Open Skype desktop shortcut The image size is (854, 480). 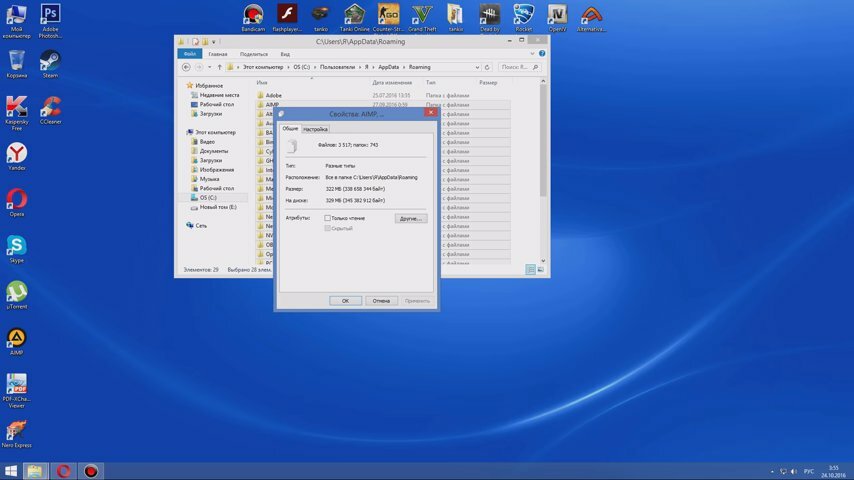click(16, 249)
